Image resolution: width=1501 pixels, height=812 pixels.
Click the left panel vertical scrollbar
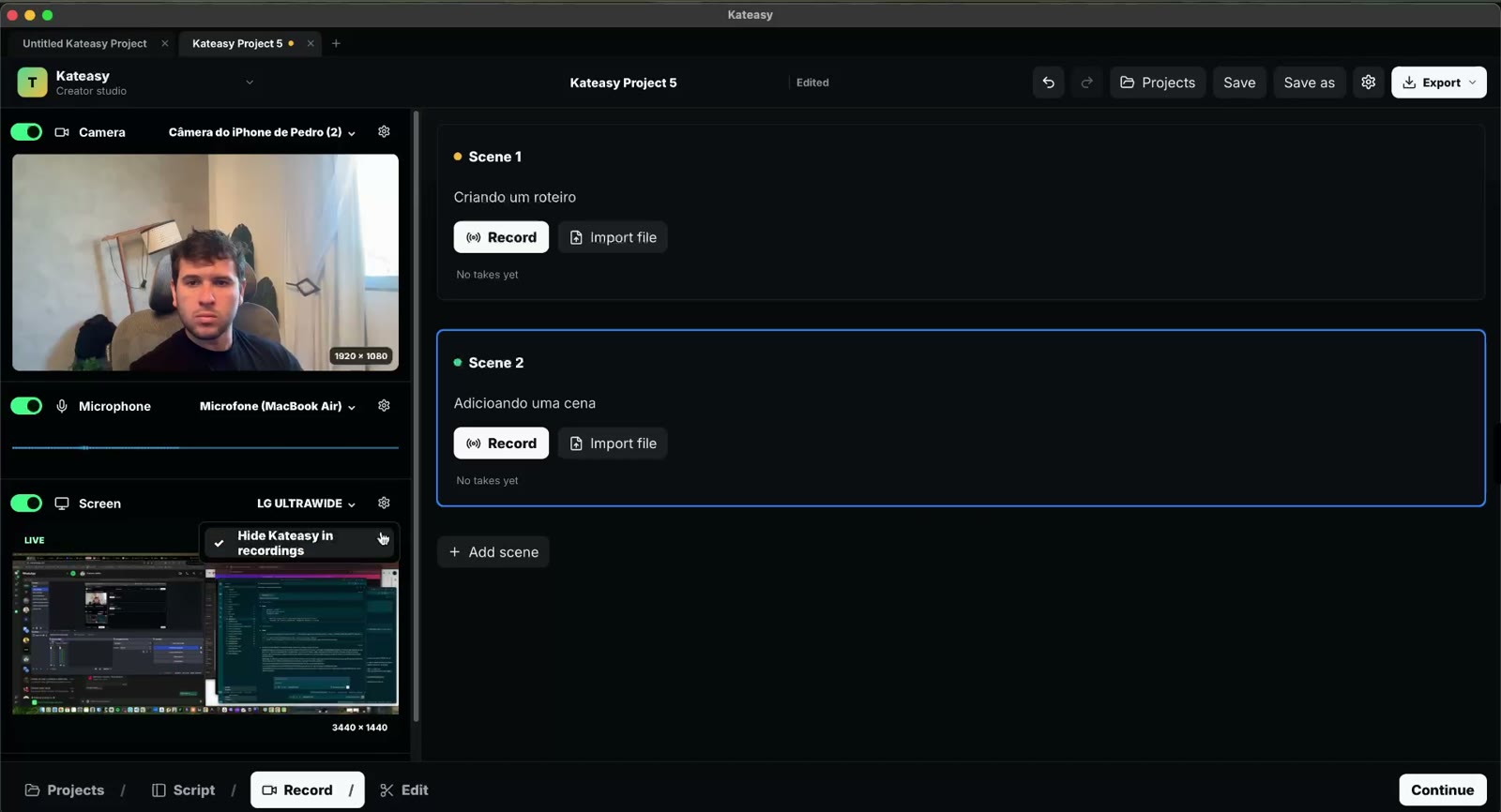click(x=416, y=416)
